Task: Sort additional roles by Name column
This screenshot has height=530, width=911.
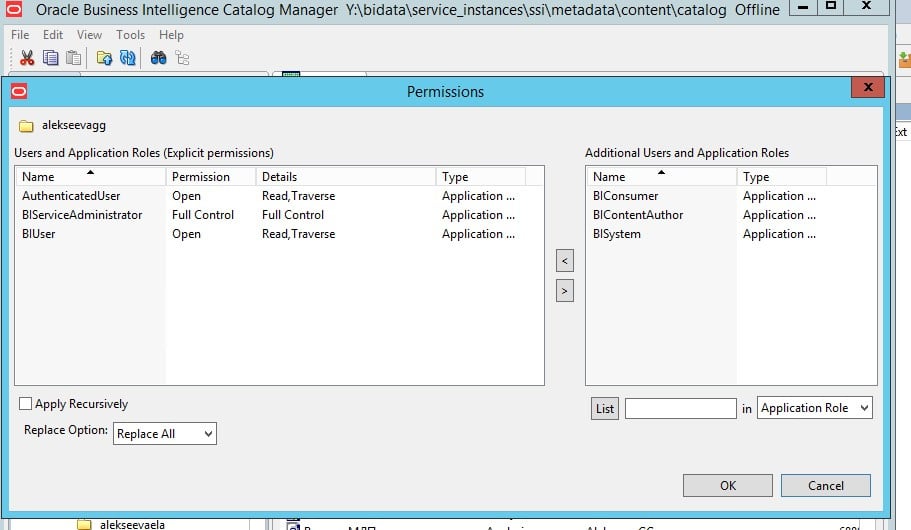Action: (661, 176)
